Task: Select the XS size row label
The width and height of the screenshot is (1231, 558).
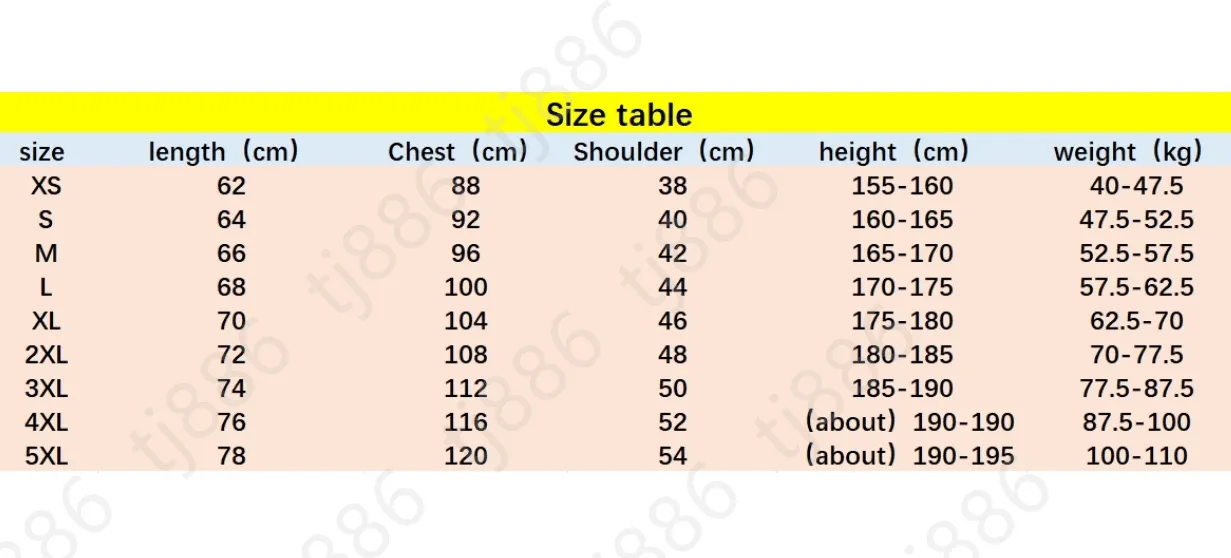Action: coord(46,186)
